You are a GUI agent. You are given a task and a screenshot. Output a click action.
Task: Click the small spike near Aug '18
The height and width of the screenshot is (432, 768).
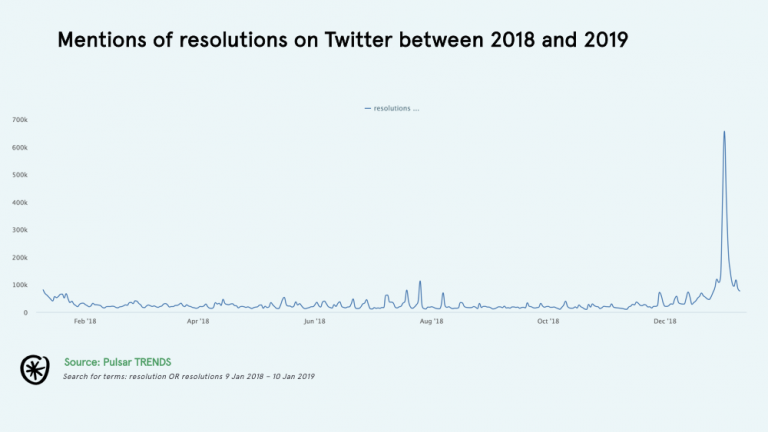[420, 283]
